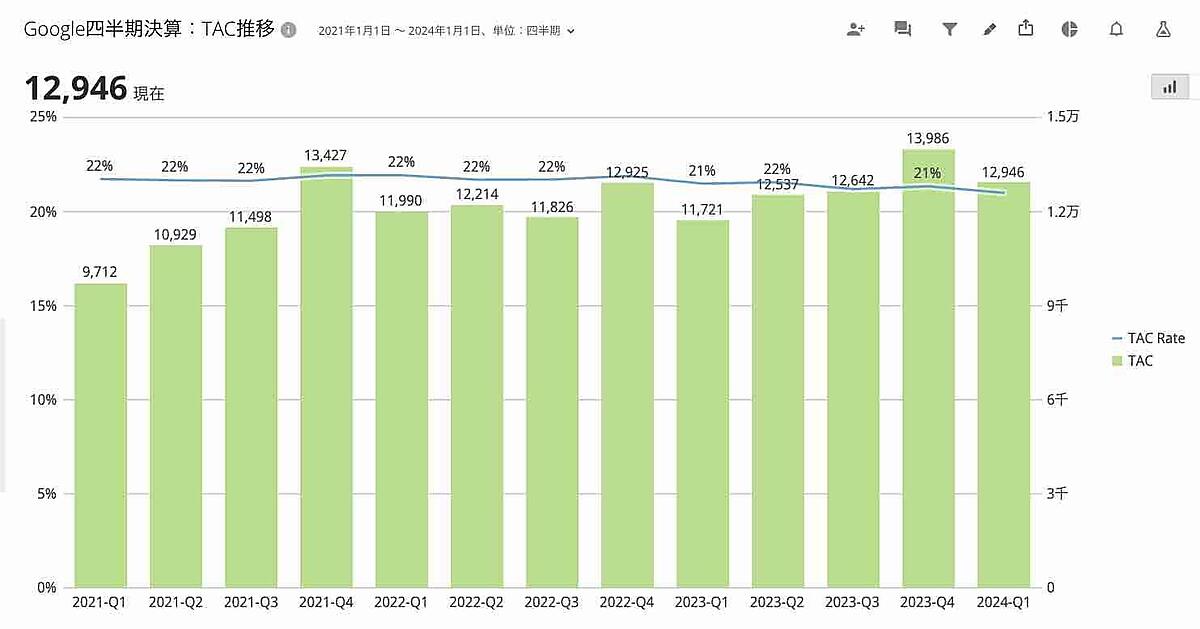
Task: Click the 25% left axis label
Action: pyautogui.click(x=43, y=117)
